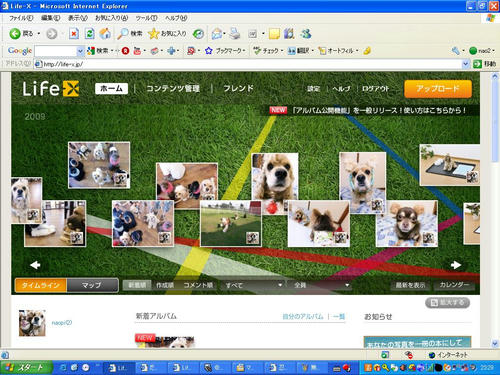Refresh the page with the green arrows icon

pos(89,33)
